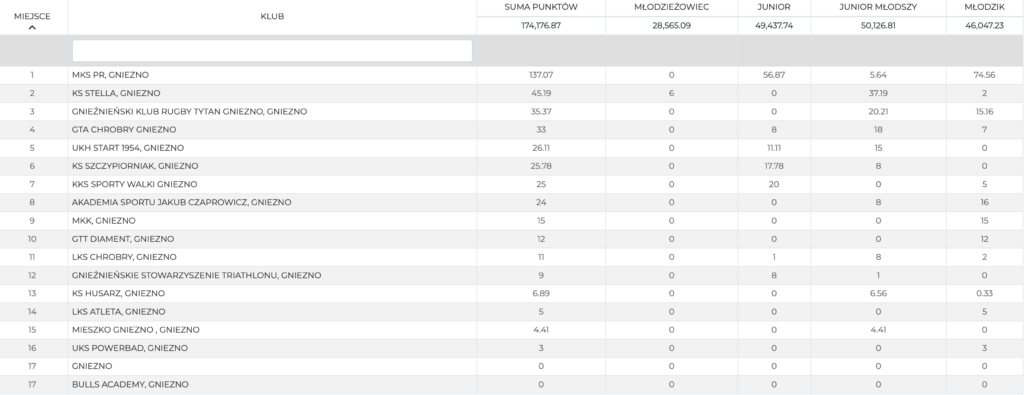Viewport: 1024px width, 395px height.
Task: Select the MKS PR, GNIEZNO row
Action: coord(512,75)
